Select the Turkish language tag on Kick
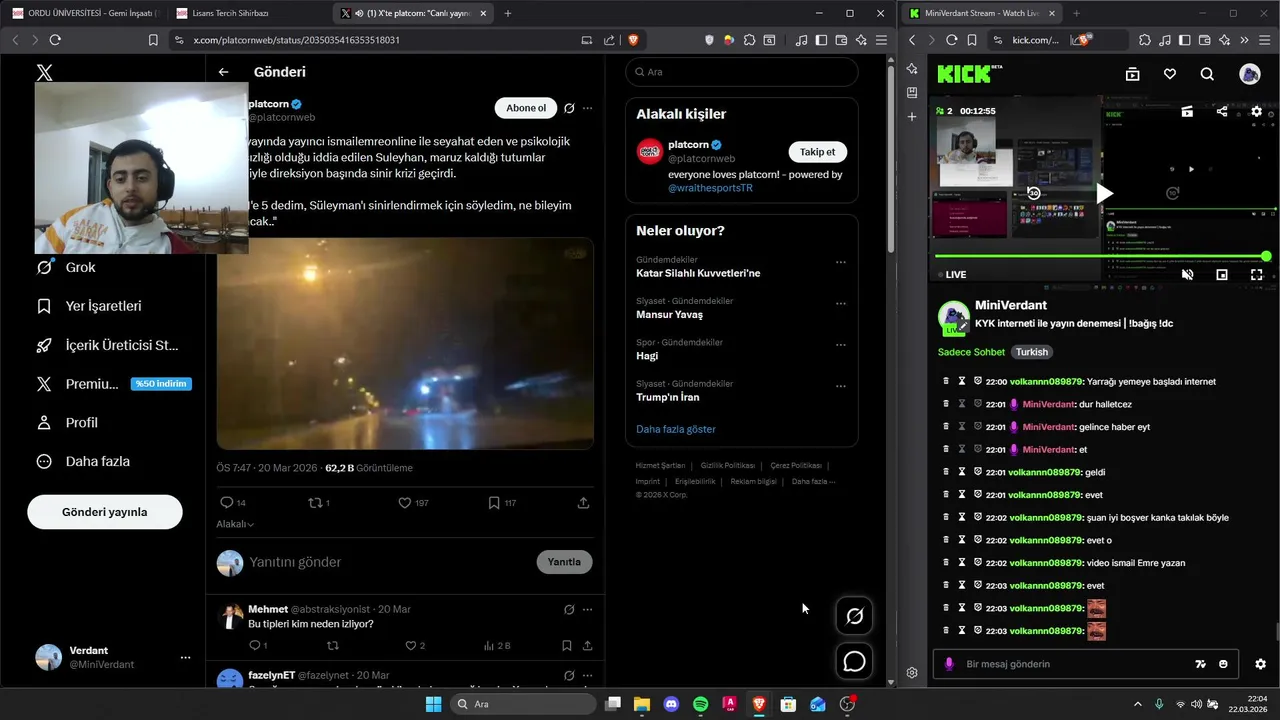 [1032, 352]
